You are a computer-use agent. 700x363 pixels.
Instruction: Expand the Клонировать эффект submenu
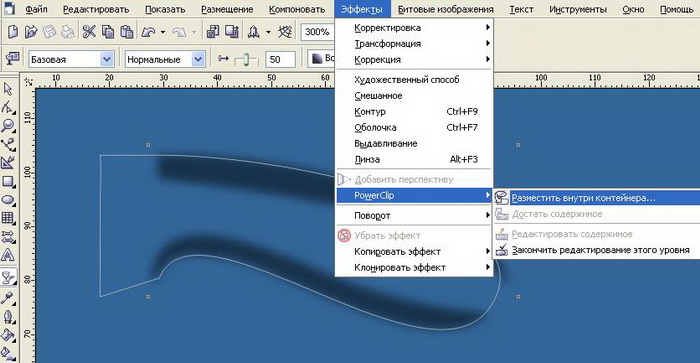(414, 267)
